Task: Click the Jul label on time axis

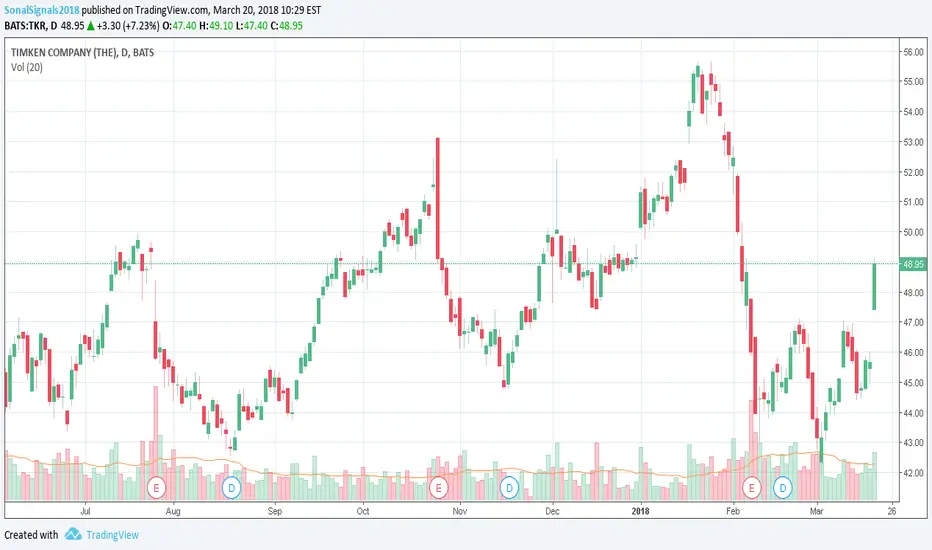Action: pyautogui.click(x=85, y=511)
